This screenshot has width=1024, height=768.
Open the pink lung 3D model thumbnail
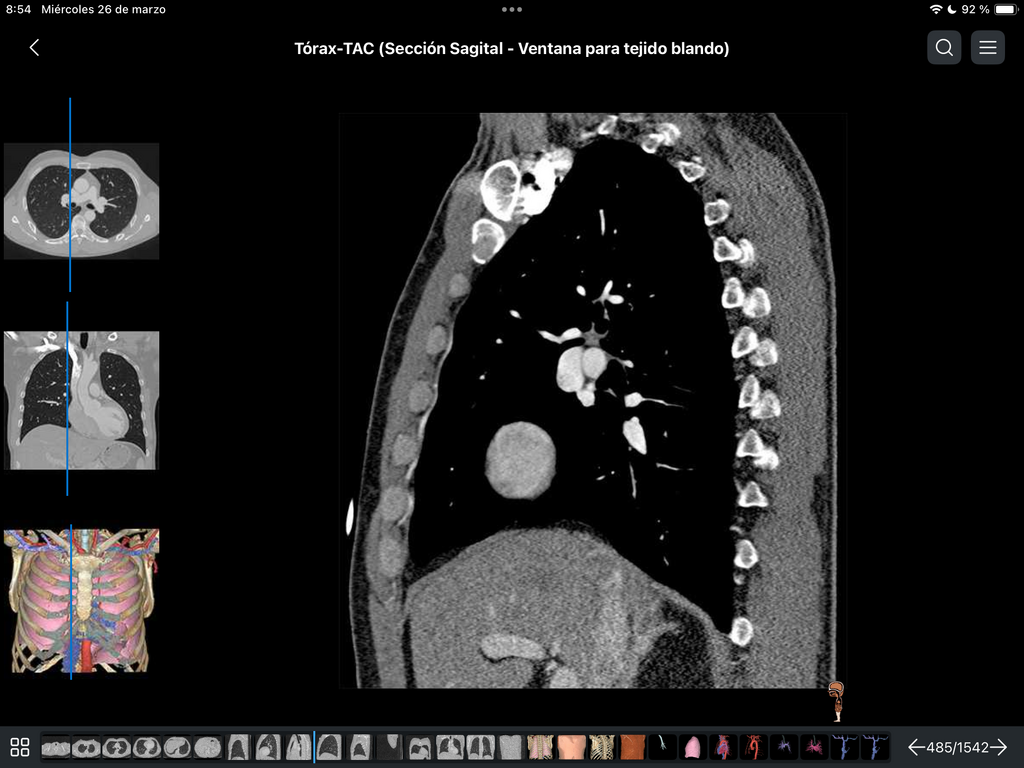[x=693, y=746]
